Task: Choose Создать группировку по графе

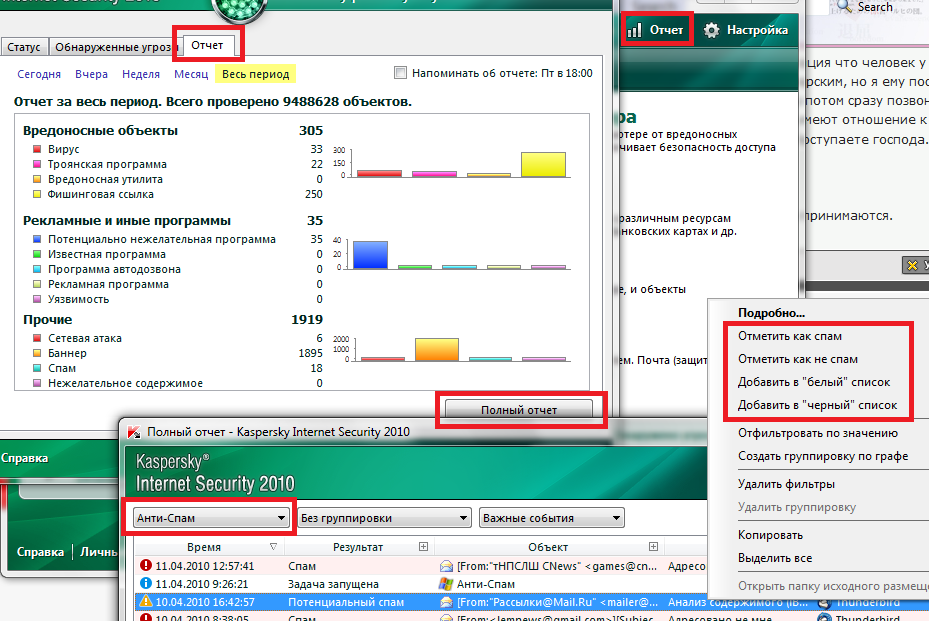Action: (823, 456)
